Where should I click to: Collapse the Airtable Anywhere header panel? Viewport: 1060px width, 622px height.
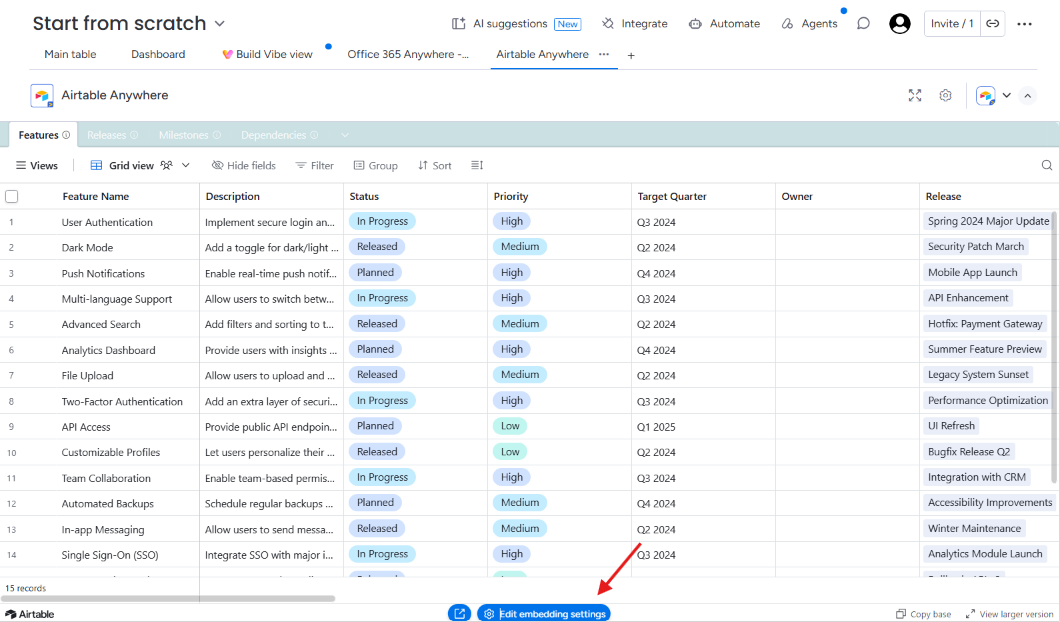pyautogui.click(x=1028, y=95)
